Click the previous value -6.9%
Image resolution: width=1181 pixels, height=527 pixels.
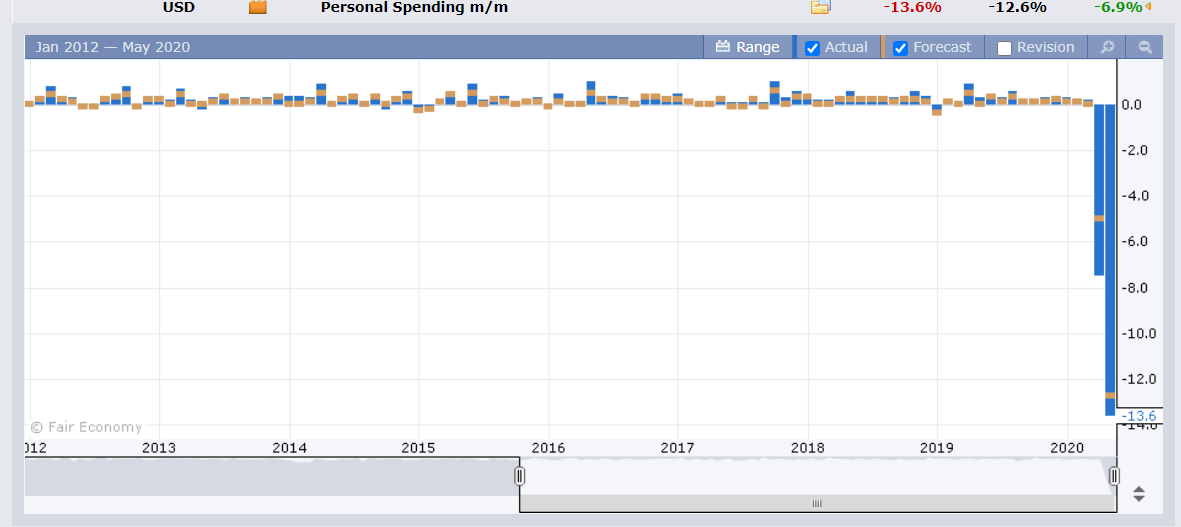tap(1118, 8)
